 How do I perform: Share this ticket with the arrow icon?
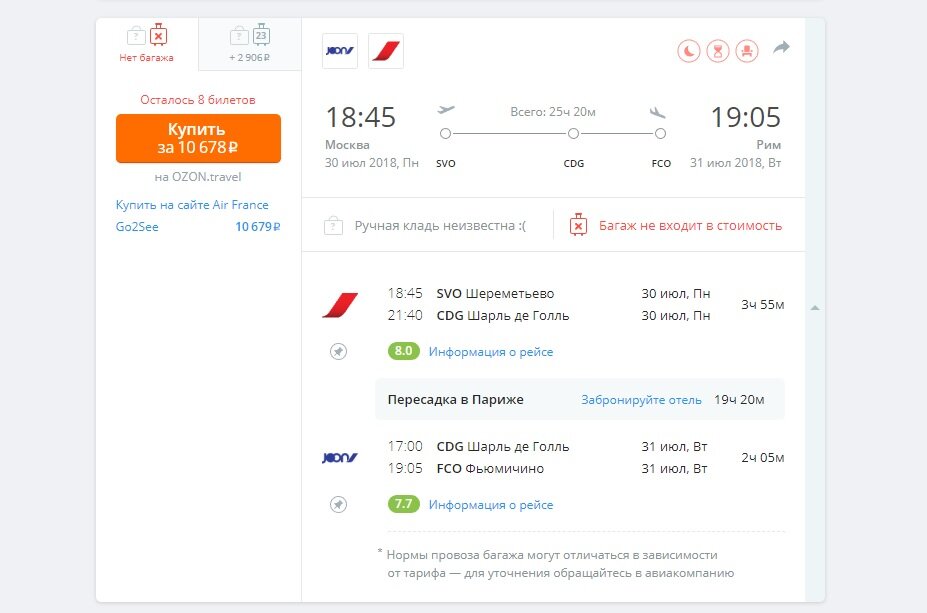tap(782, 47)
